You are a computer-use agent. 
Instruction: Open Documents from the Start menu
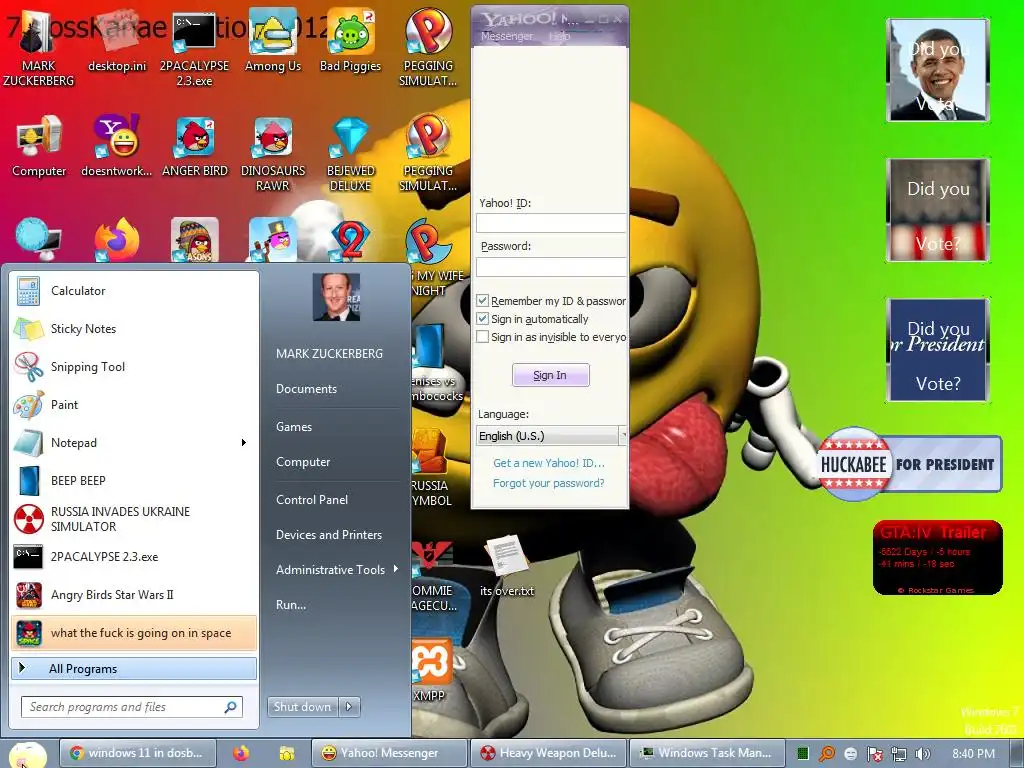(x=306, y=389)
